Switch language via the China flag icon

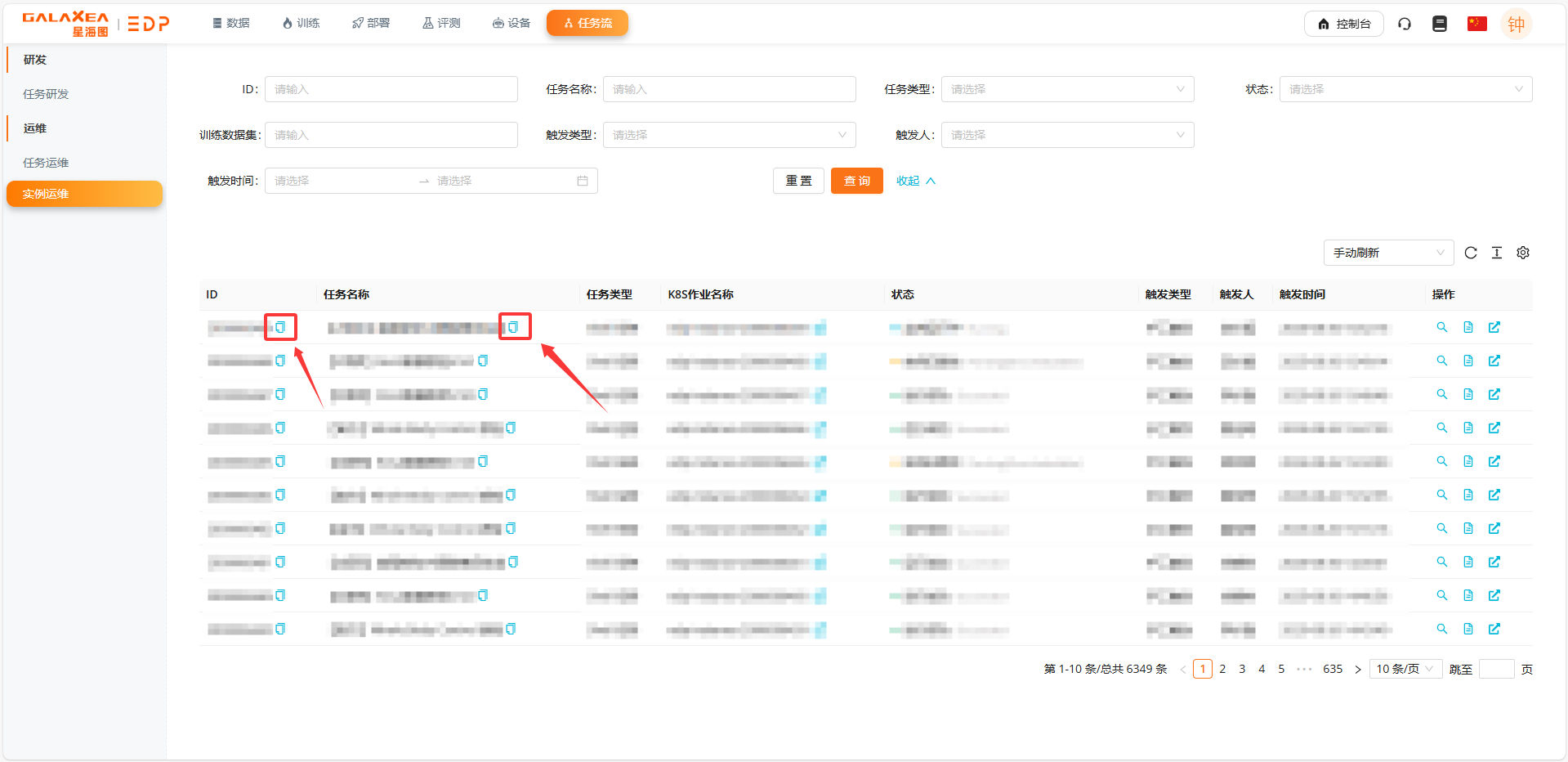1476,24
